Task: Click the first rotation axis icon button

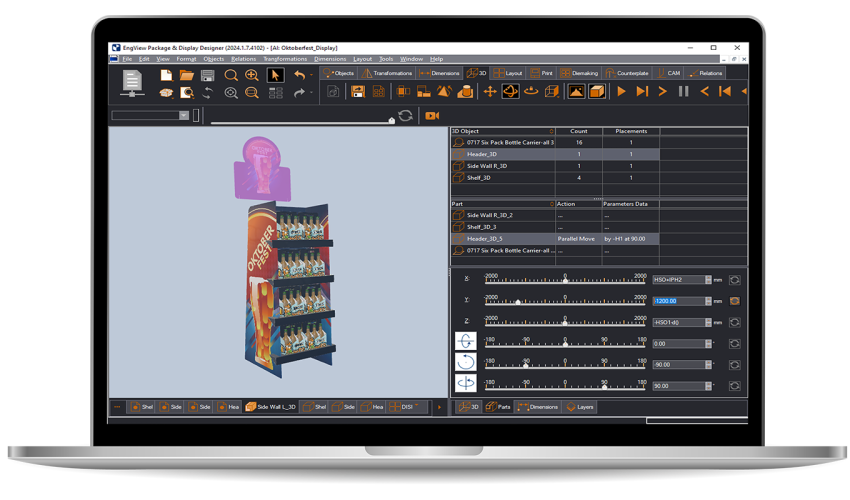Action: (x=466, y=341)
